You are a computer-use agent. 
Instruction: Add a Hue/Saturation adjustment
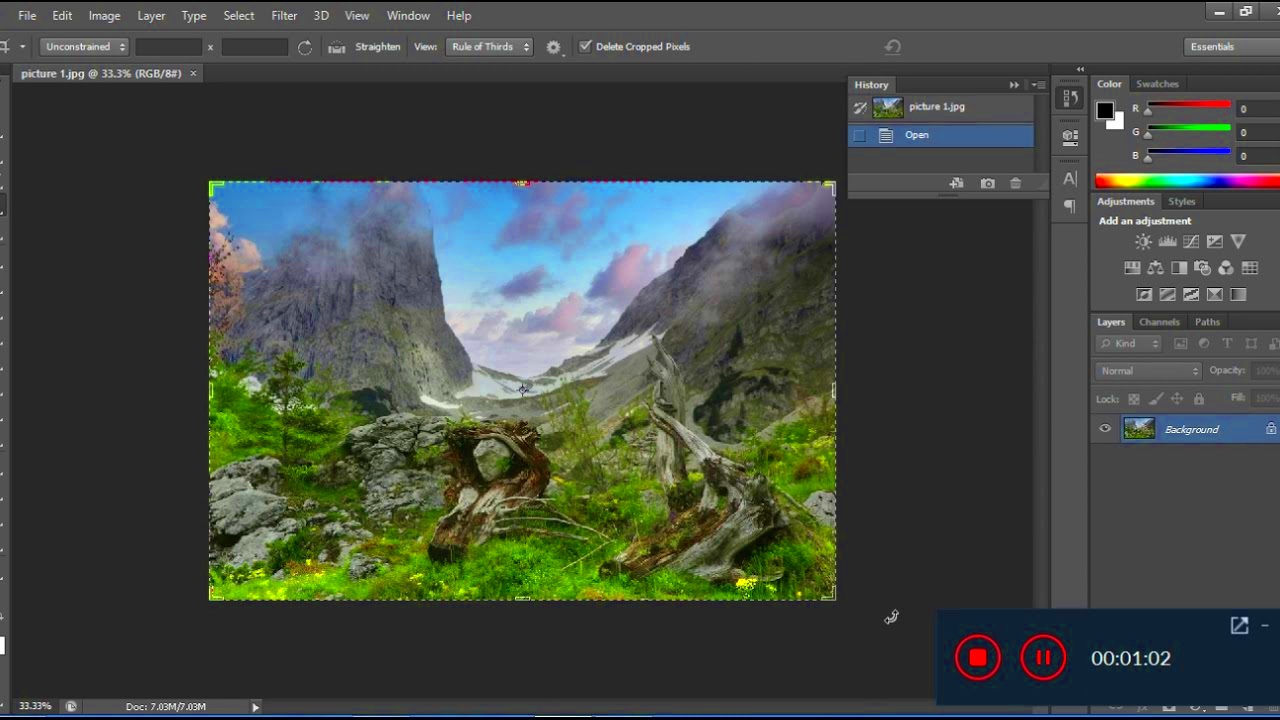click(x=1132, y=268)
